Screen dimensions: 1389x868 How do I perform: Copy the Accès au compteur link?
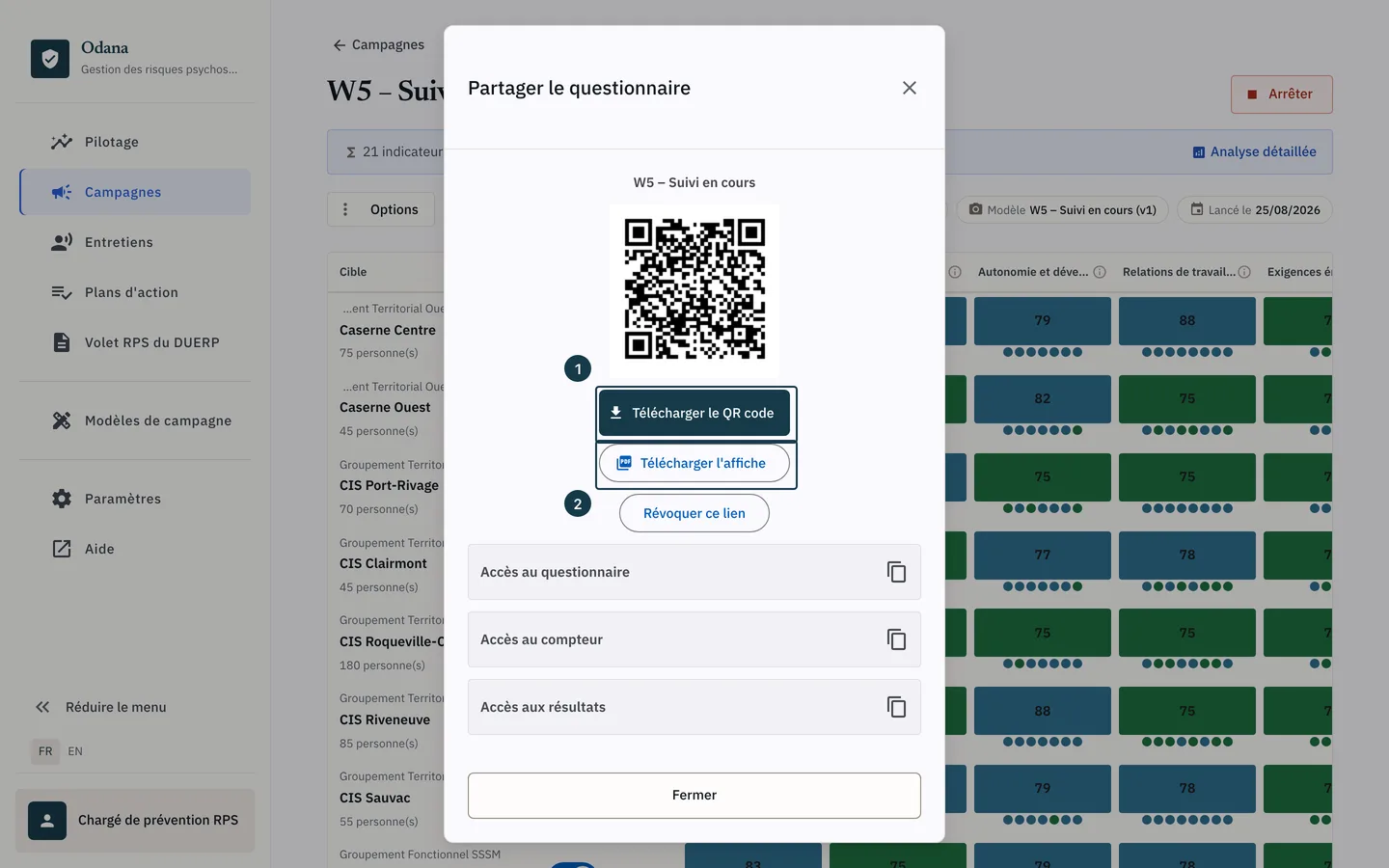pyautogui.click(x=896, y=639)
